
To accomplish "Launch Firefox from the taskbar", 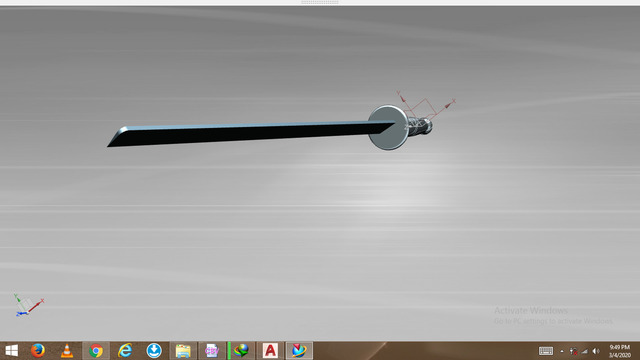I will click(x=38, y=351).
